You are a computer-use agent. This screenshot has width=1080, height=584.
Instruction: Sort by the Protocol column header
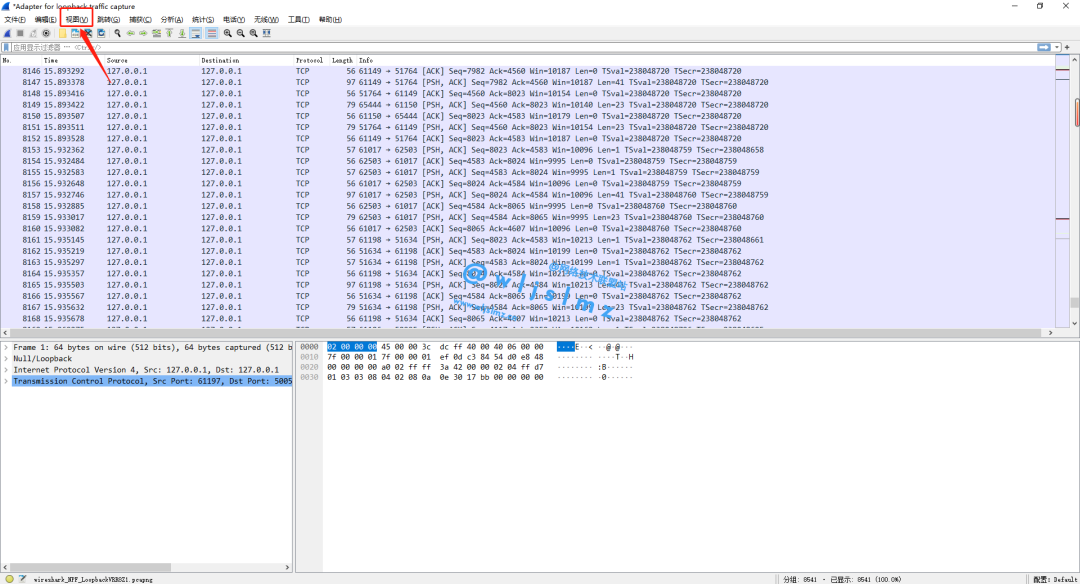tap(311, 61)
